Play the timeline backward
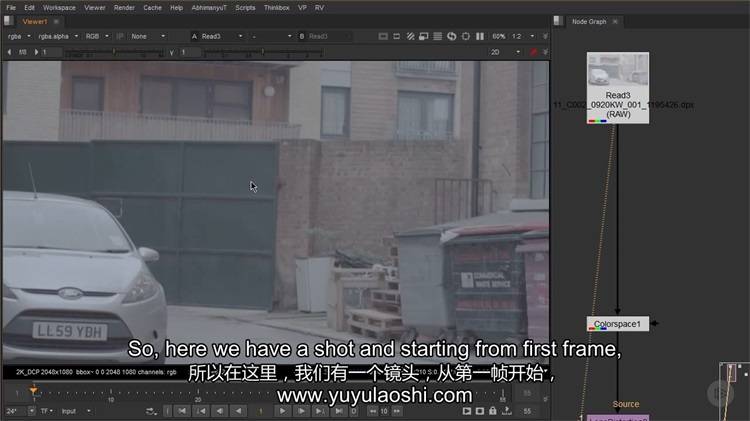Screen dimensions: 750x421 pos(238,411)
